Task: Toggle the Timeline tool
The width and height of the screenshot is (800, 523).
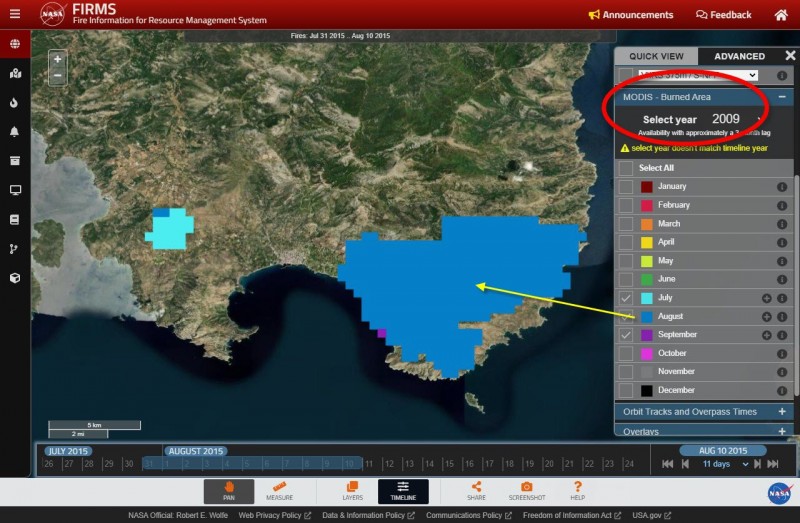Action: (x=403, y=491)
